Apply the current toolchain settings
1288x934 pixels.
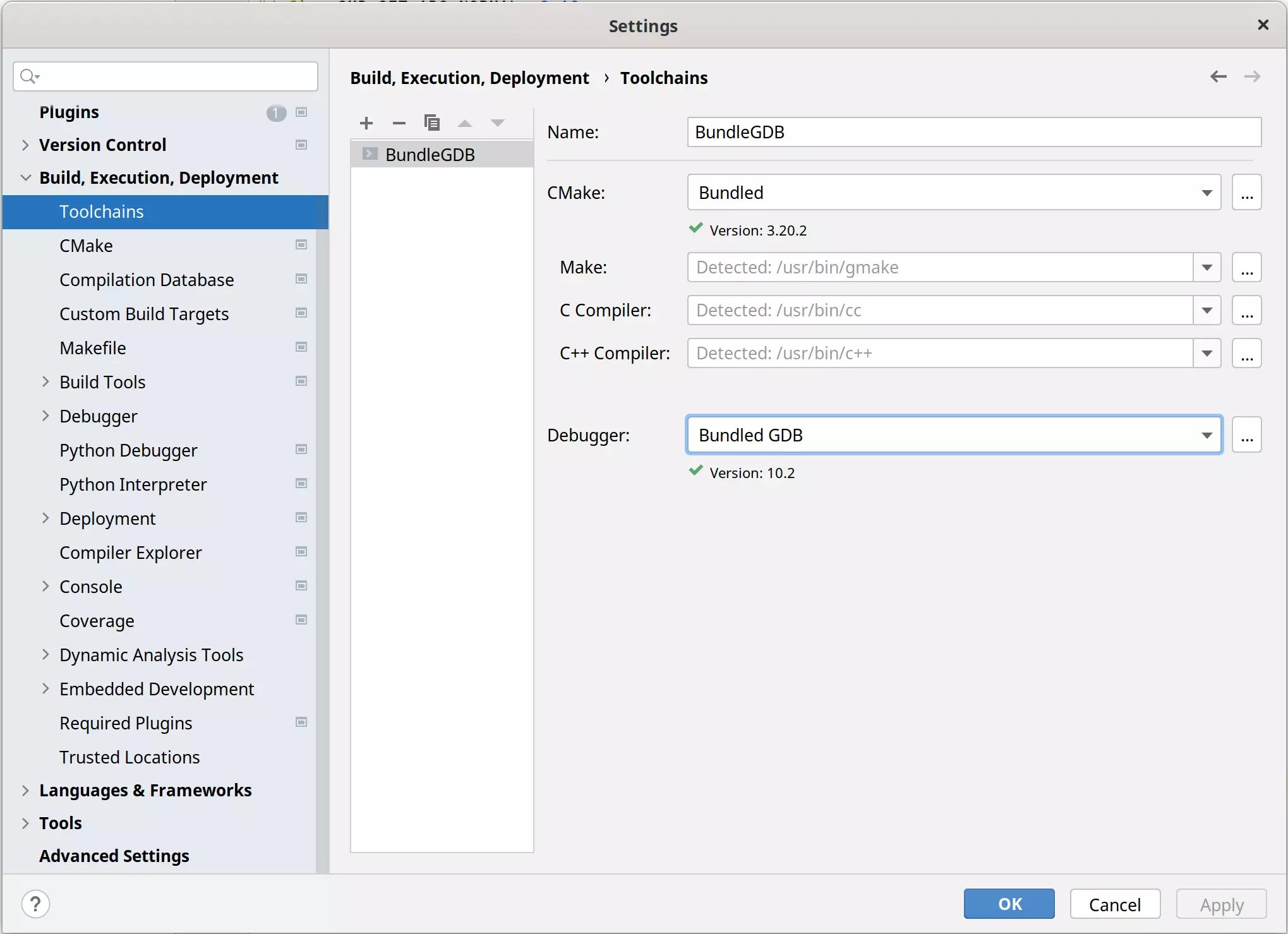[x=1220, y=904]
